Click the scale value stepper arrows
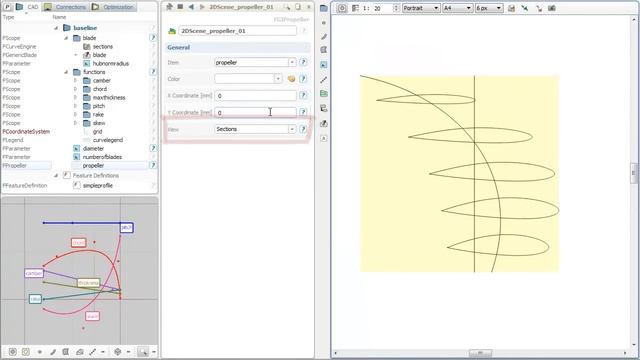This screenshot has width=640, height=360. pyautogui.click(x=396, y=8)
